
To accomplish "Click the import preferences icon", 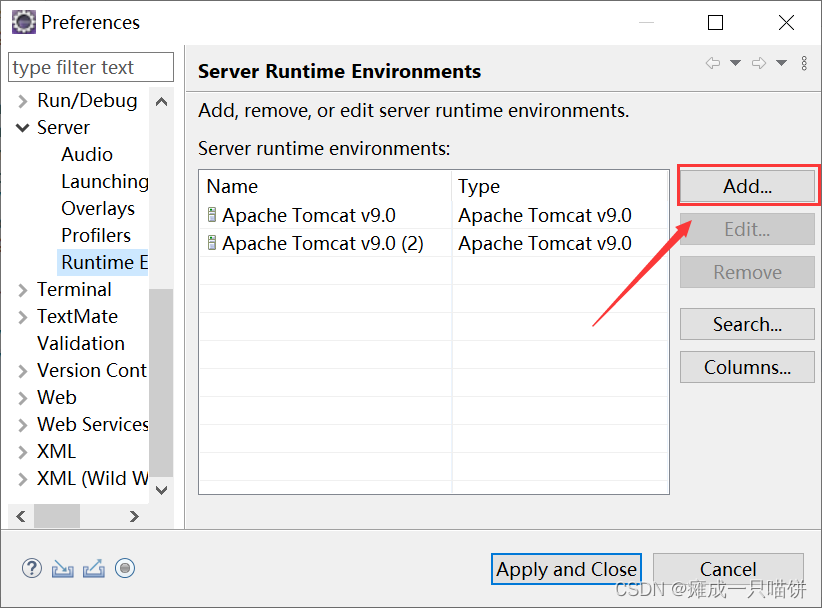I will click(62, 569).
